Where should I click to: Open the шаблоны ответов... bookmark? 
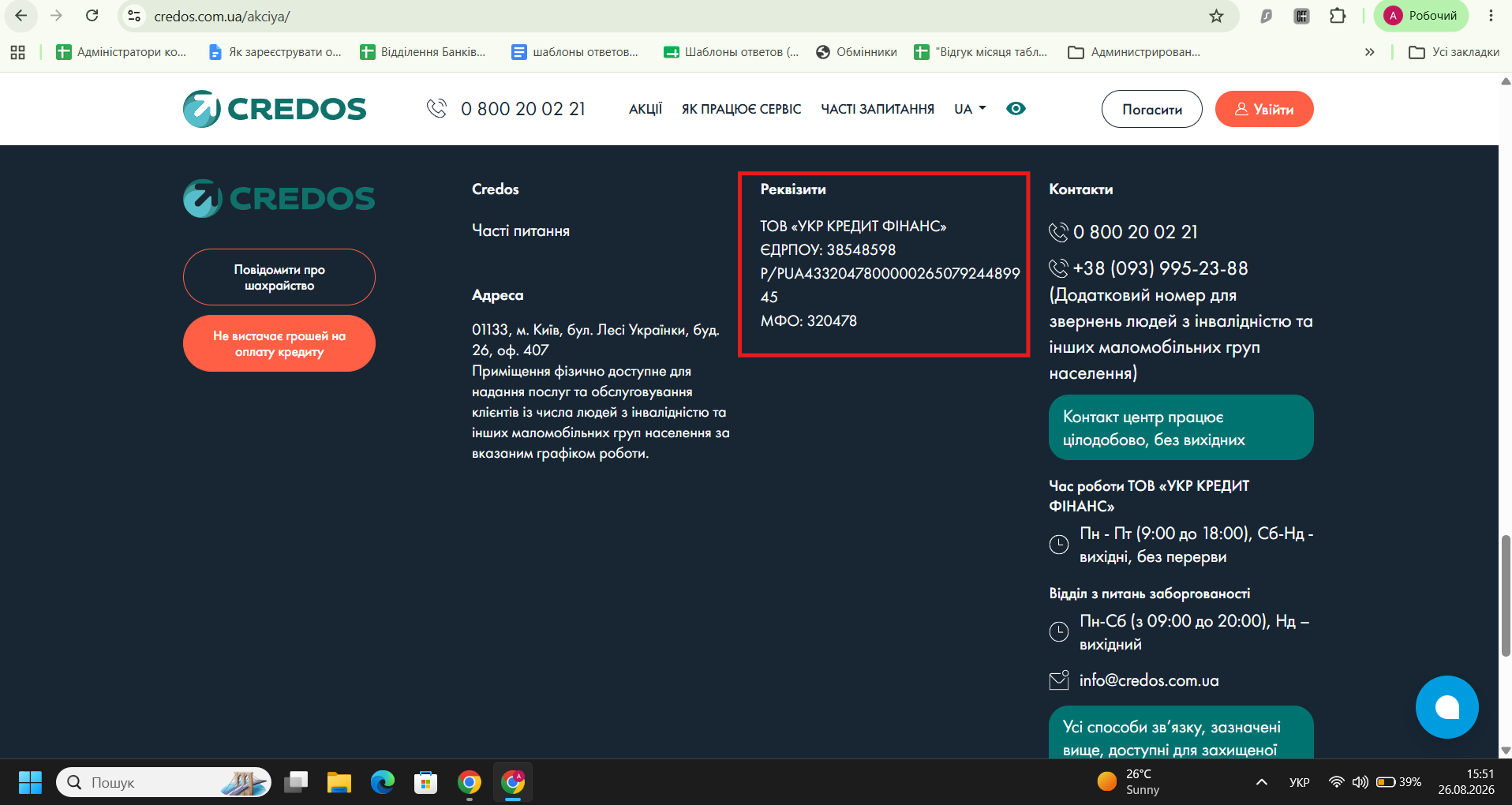point(575,52)
